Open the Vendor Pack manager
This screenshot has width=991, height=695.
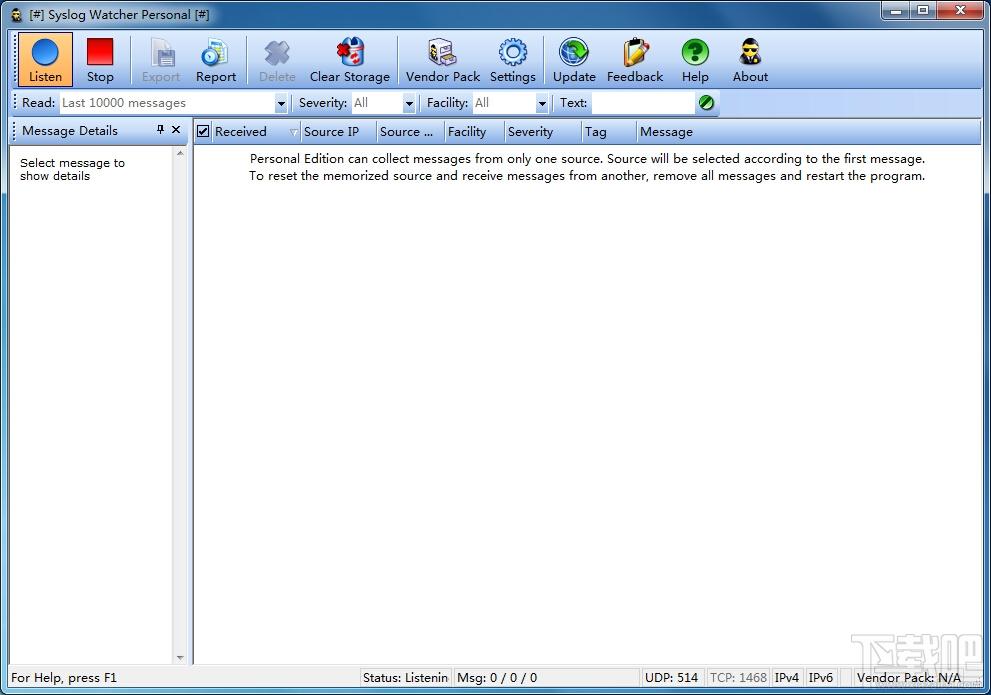click(442, 59)
